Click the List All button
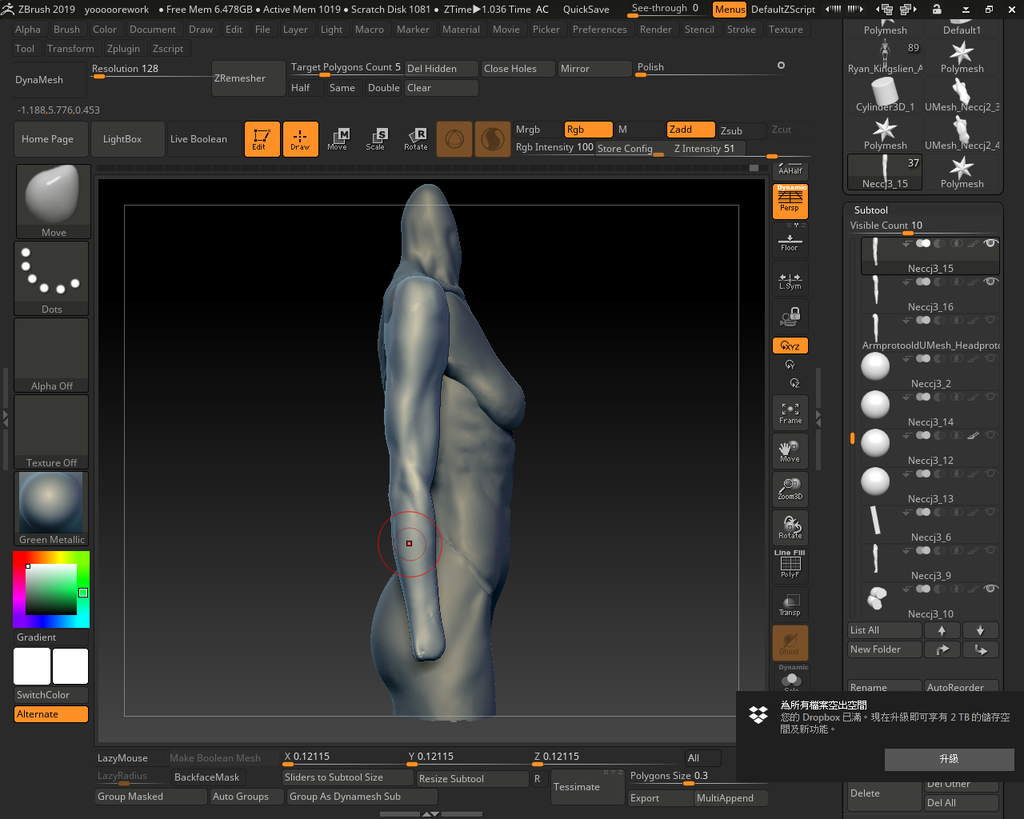 click(884, 630)
